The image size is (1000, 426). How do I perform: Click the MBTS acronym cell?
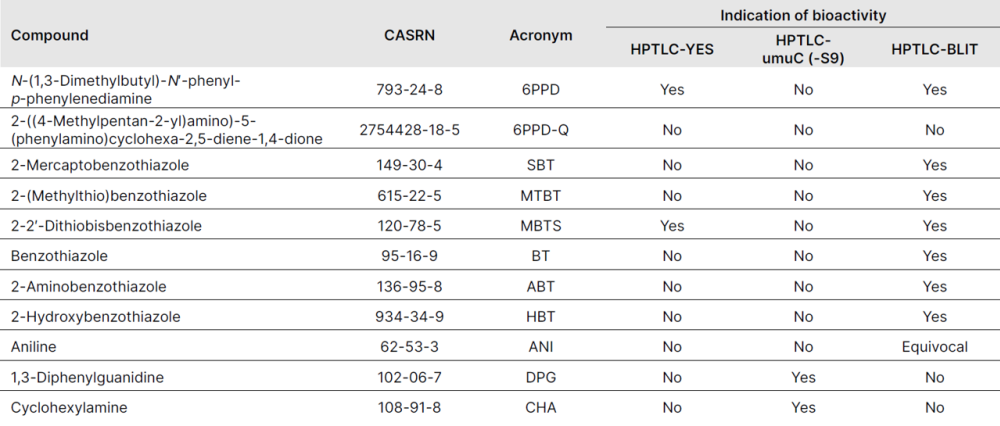[541, 225]
